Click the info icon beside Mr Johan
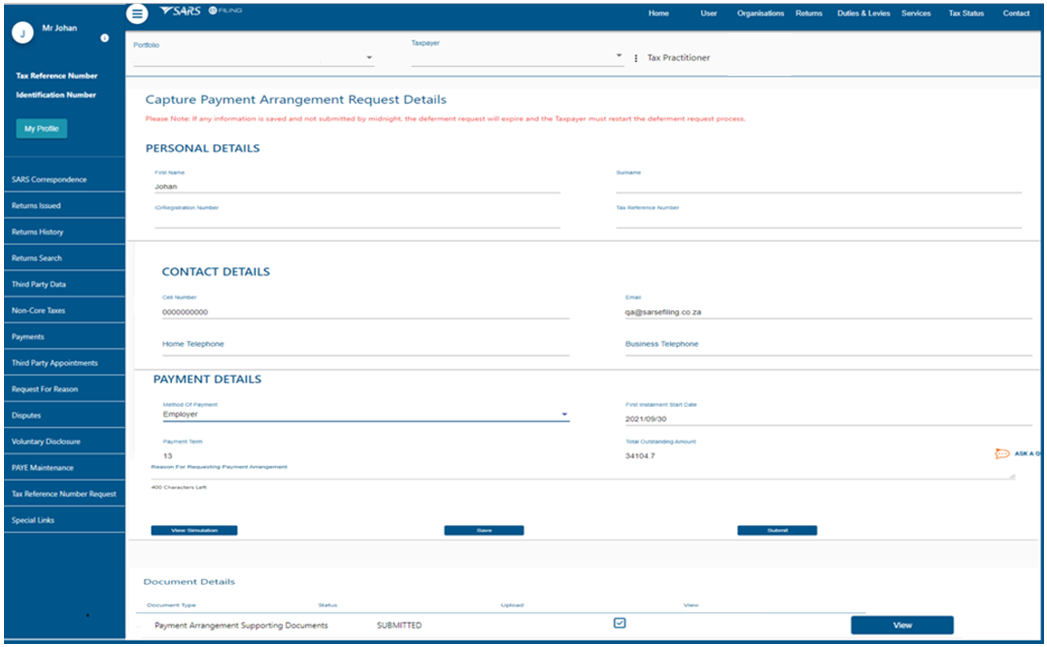Screen dimensions: 1047x647 [x=105, y=38]
